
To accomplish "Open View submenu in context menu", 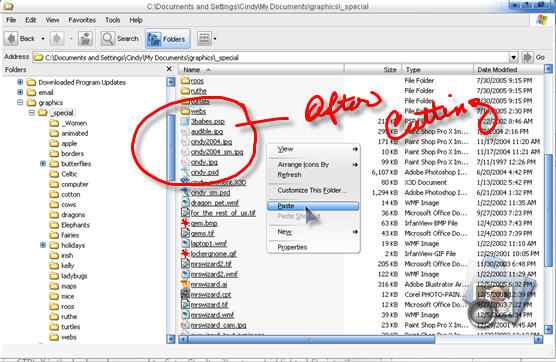I will click(x=313, y=149).
